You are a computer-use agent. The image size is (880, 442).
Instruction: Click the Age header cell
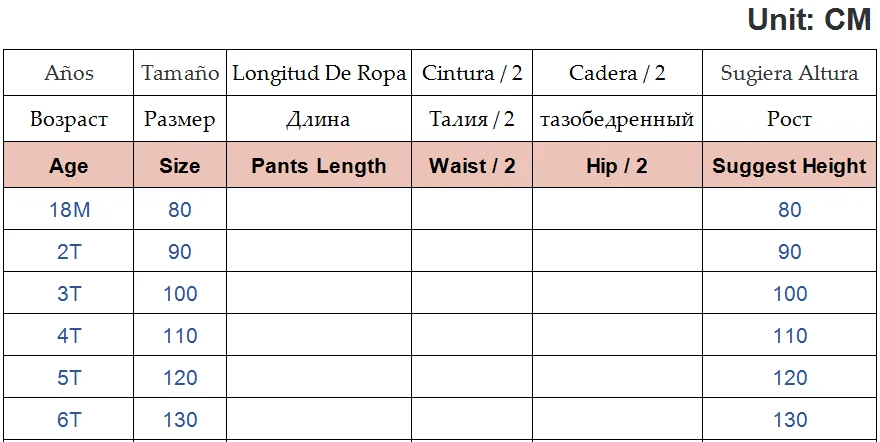69,166
